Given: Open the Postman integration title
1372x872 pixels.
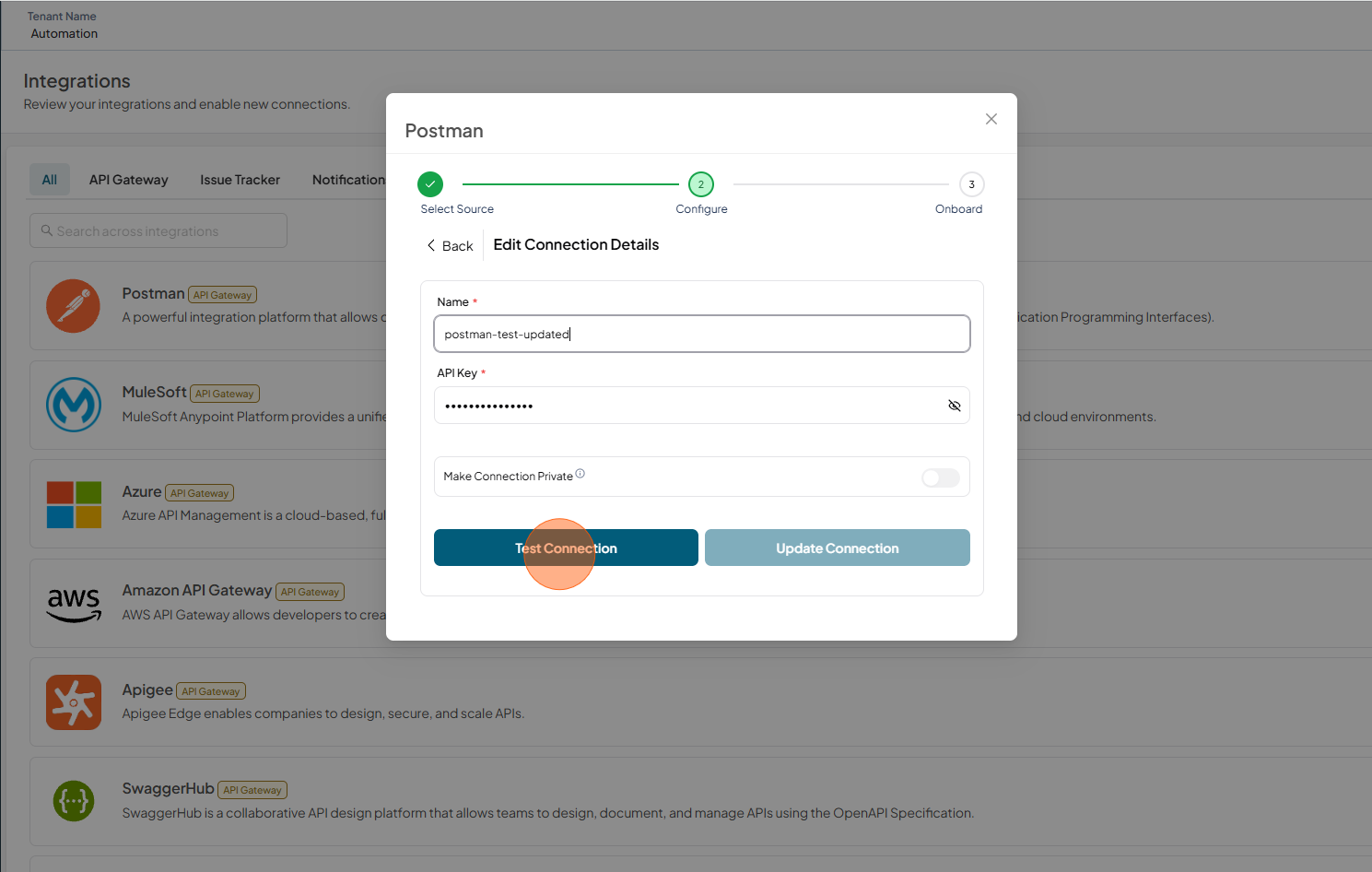Looking at the screenshot, I should (154, 293).
